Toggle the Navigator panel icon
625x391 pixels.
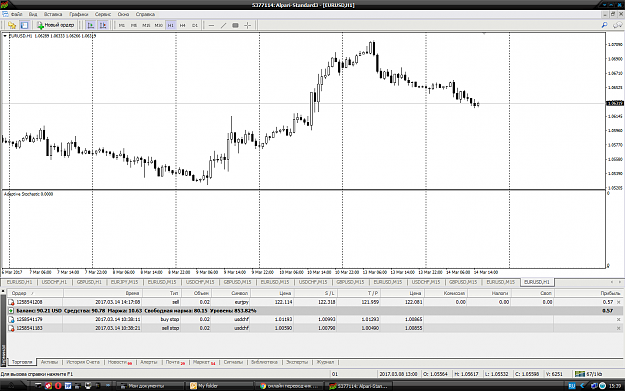(24, 25)
